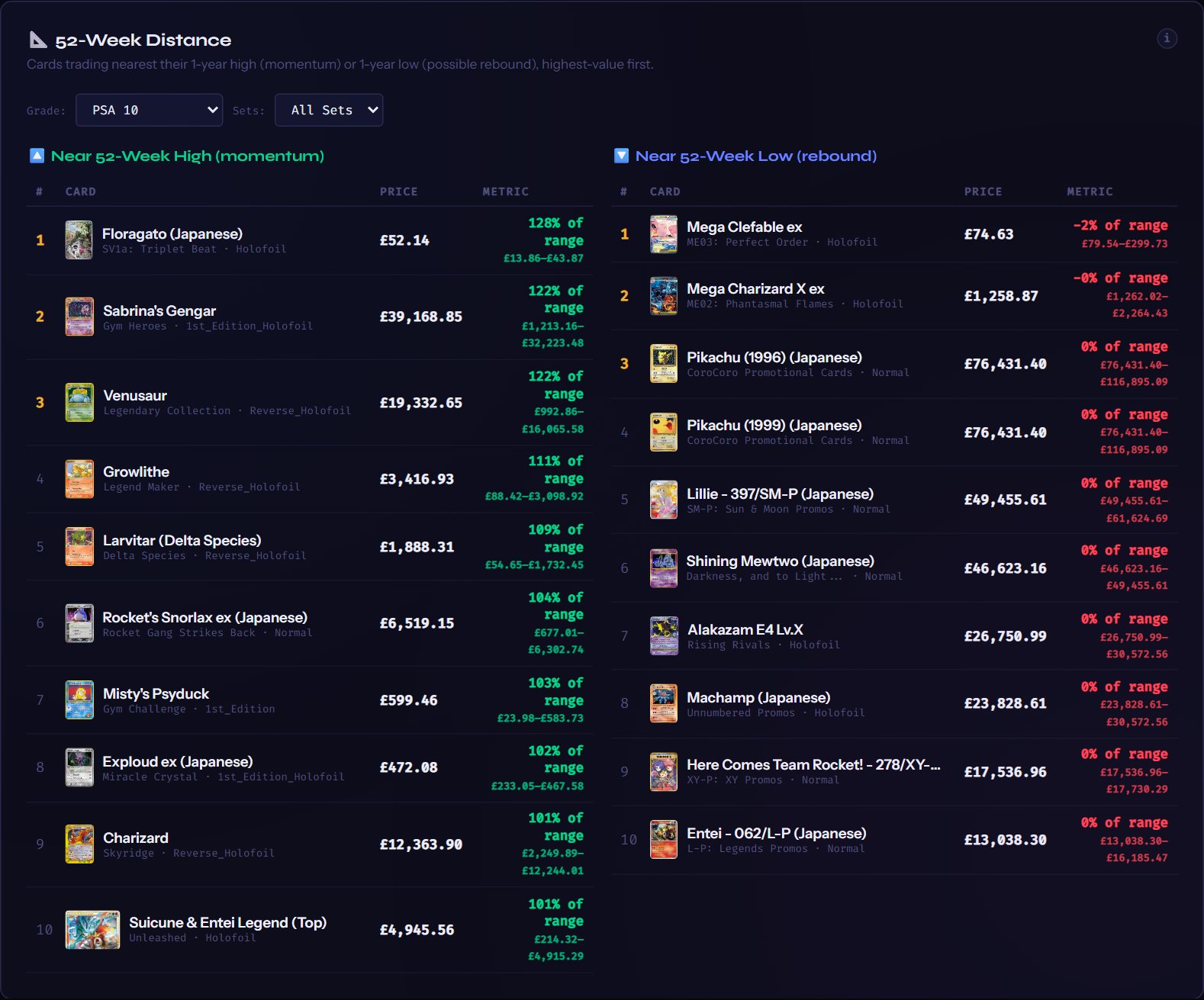Click Rocket's Snorlax ex card image
Image resolution: width=1204 pixels, height=1000 pixels.
(79, 623)
